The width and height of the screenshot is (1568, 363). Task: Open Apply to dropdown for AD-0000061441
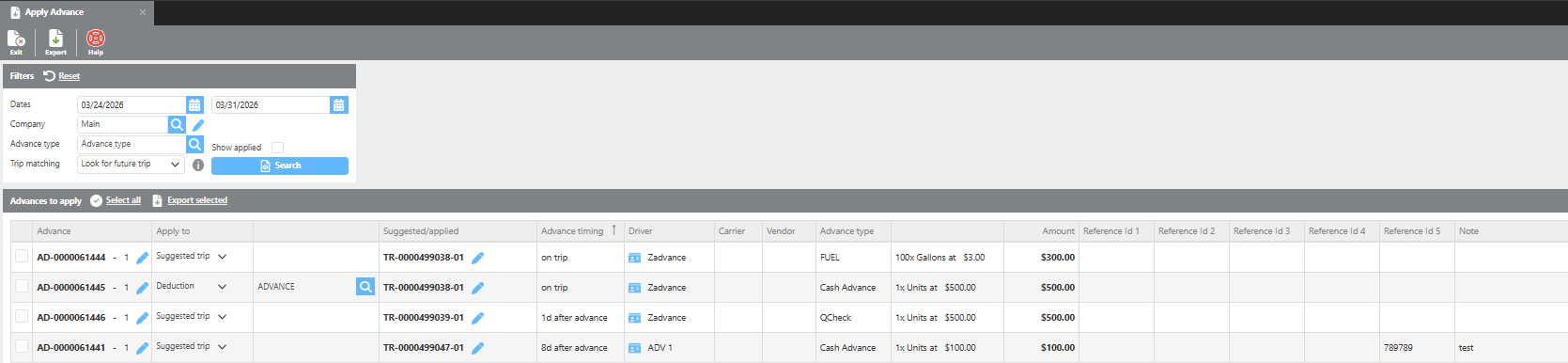193,346
